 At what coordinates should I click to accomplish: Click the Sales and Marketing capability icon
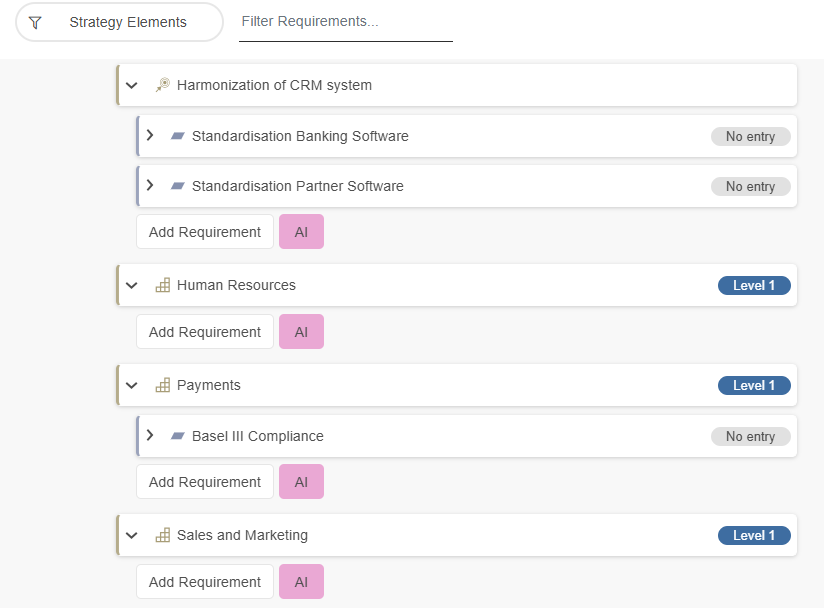[x=162, y=535]
